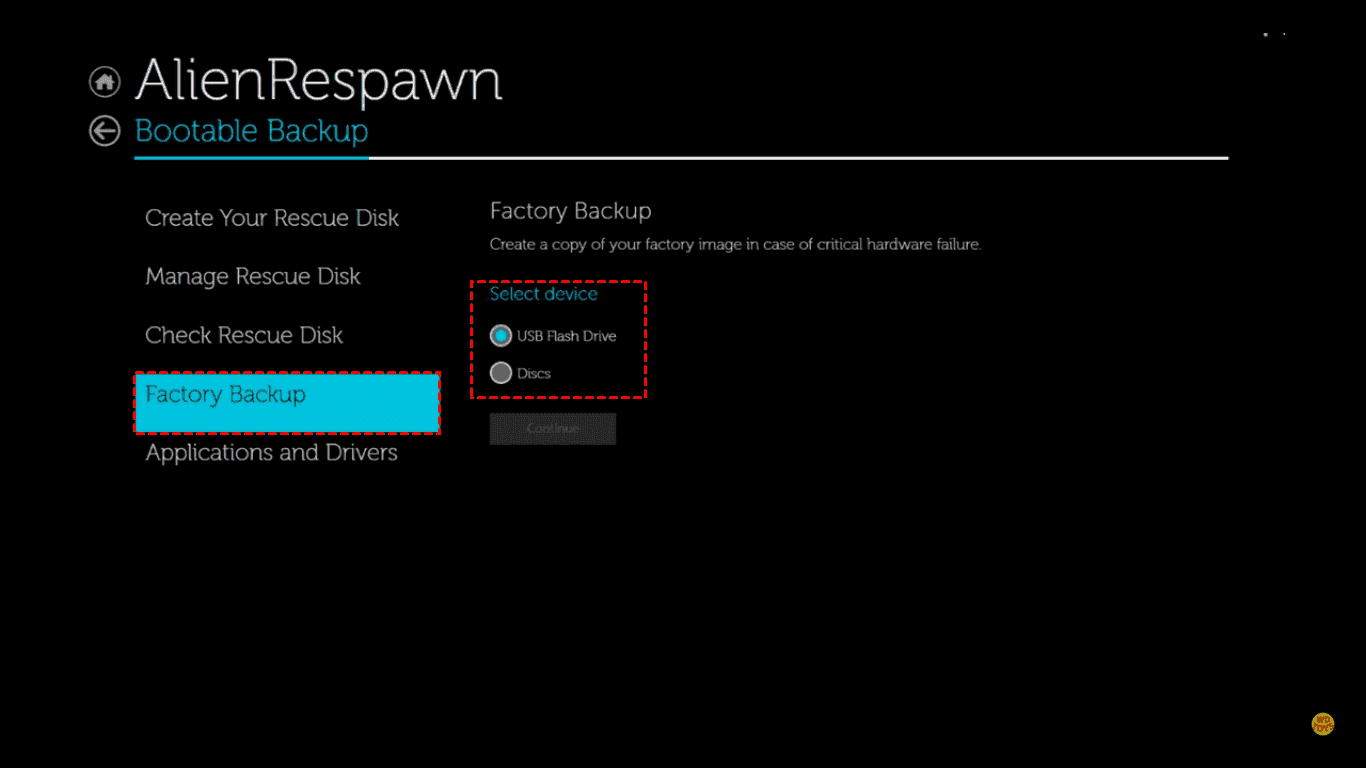Image resolution: width=1366 pixels, height=768 pixels.
Task: Select the USB Flash Drive radio option
Action: (x=501, y=336)
